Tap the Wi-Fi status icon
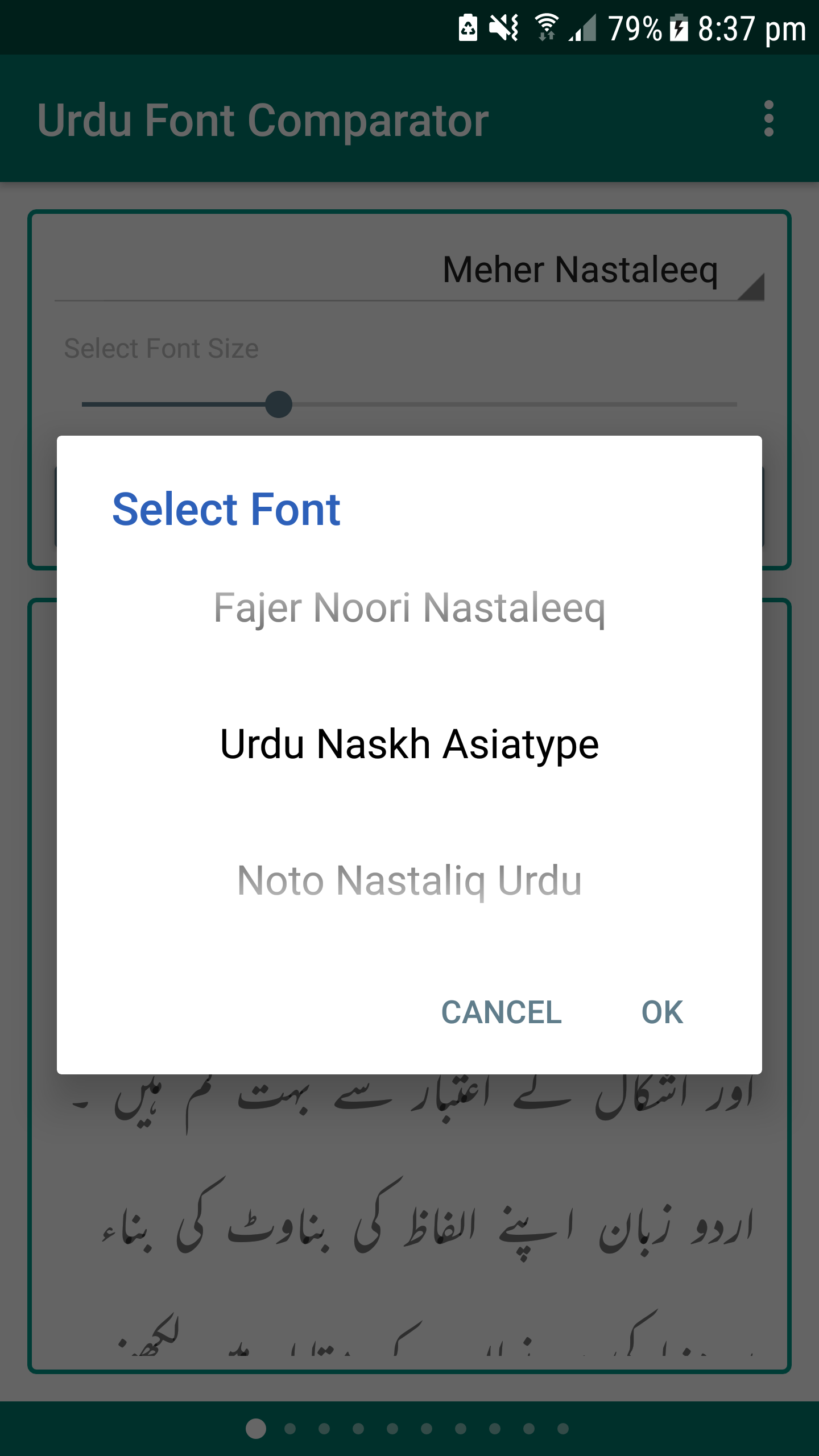819x1456 pixels. (x=547, y=28)
